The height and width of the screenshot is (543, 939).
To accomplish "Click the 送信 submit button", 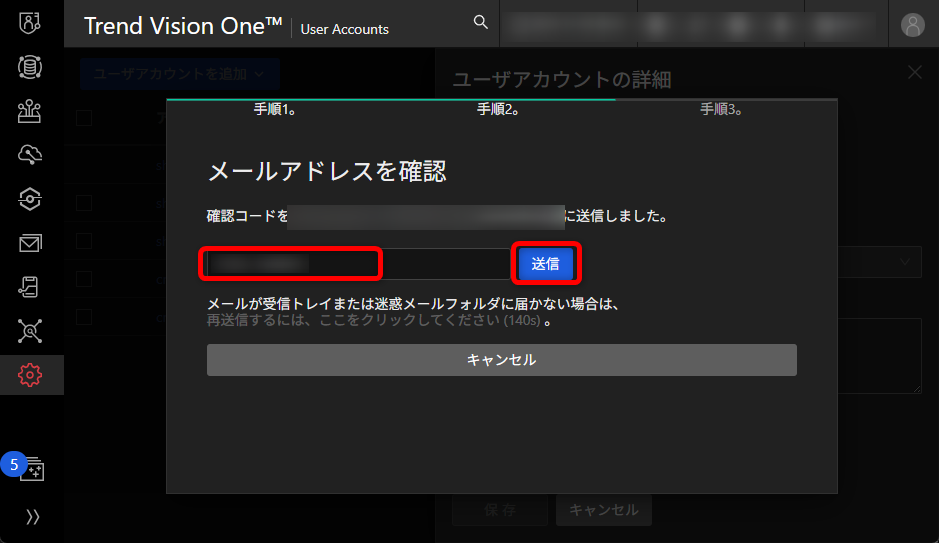I will tap(546, 264).
